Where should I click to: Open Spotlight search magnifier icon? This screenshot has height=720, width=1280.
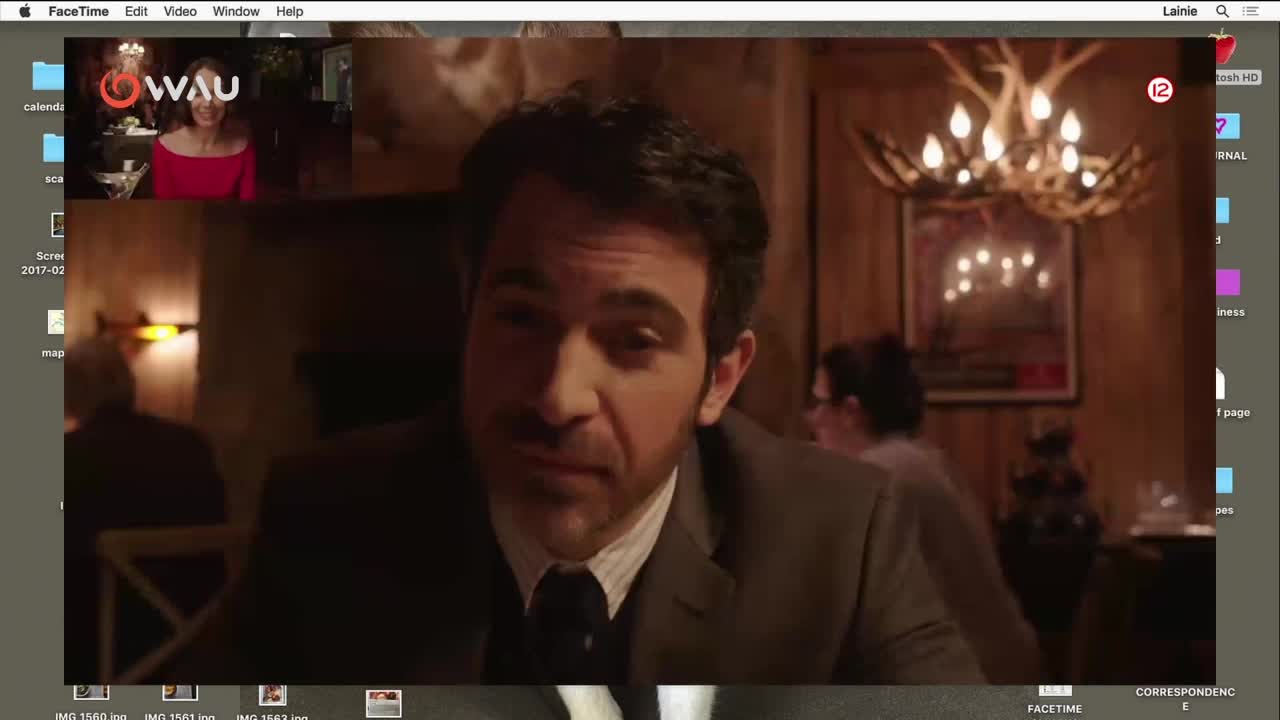[1222, 11]
